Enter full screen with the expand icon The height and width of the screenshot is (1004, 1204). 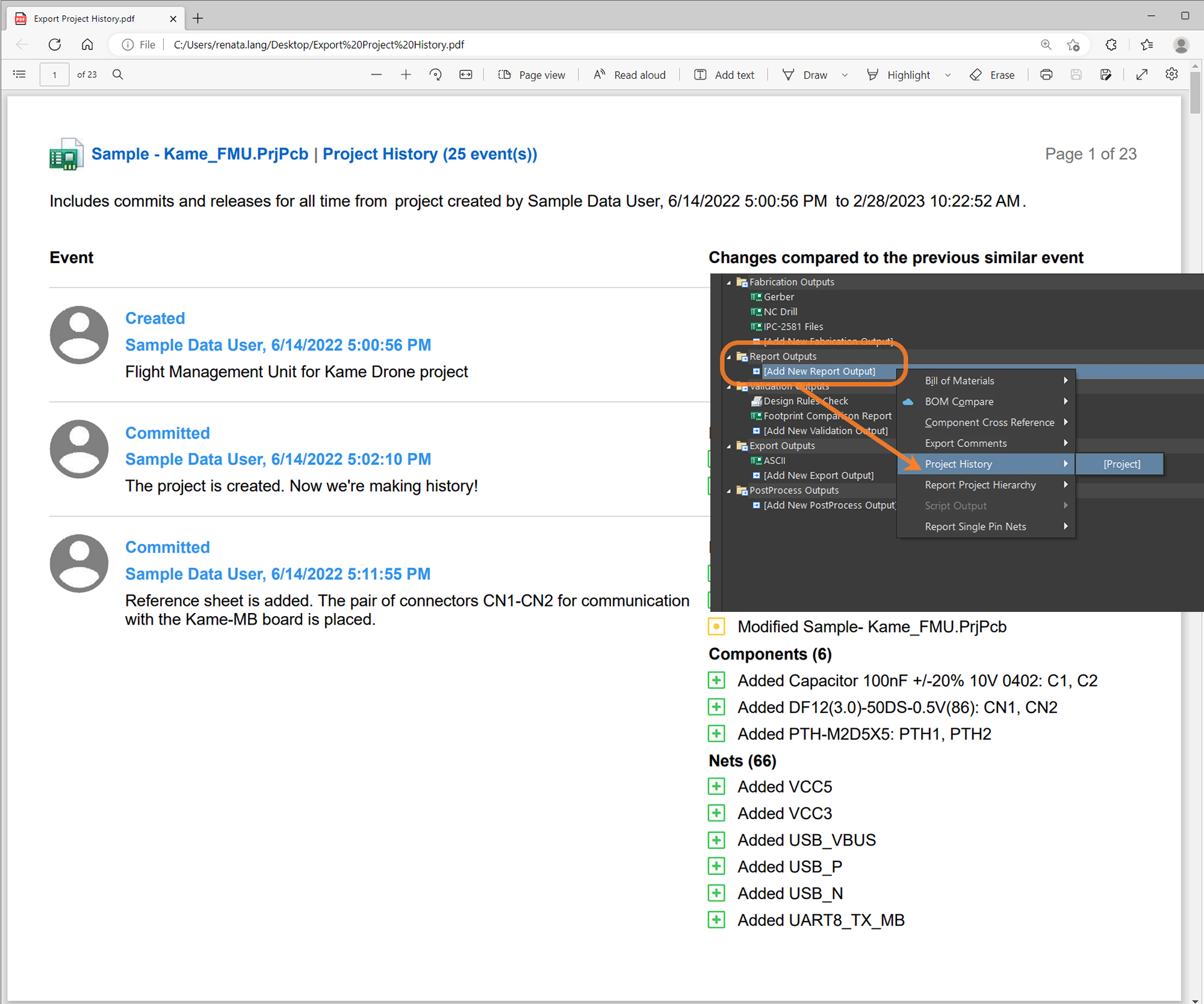pos(1141,75)
